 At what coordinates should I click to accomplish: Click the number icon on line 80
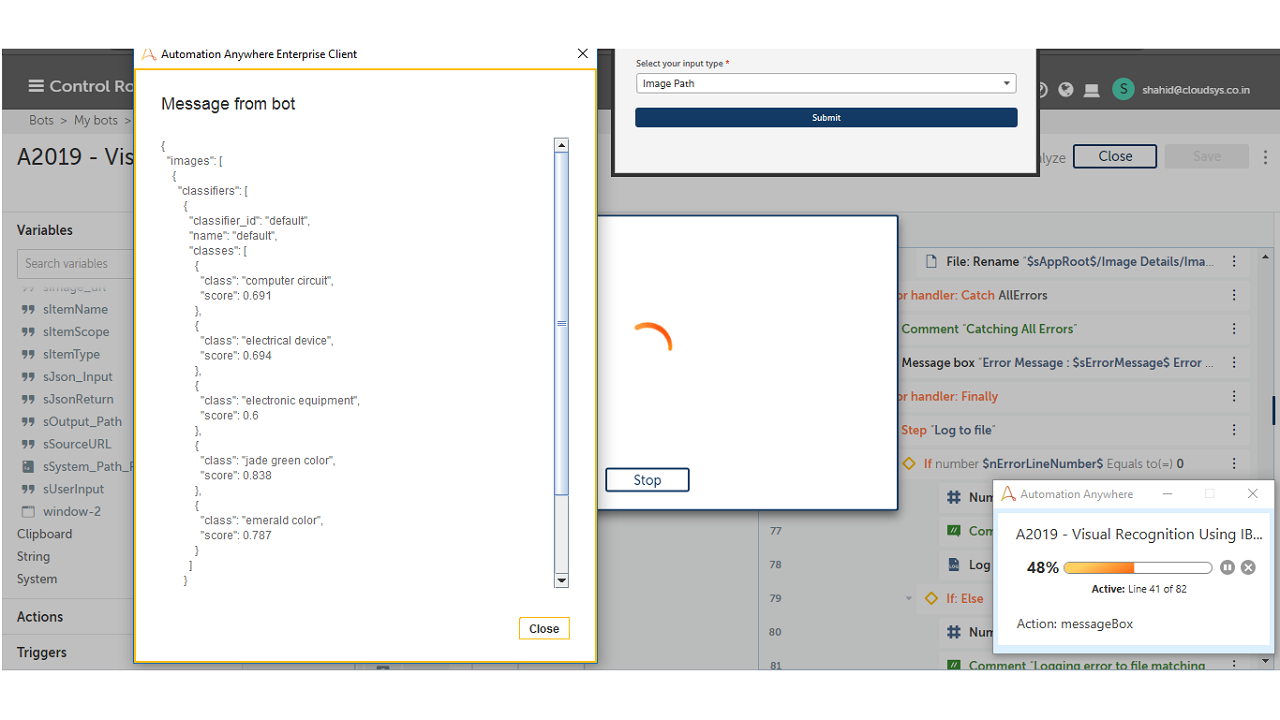954,632
